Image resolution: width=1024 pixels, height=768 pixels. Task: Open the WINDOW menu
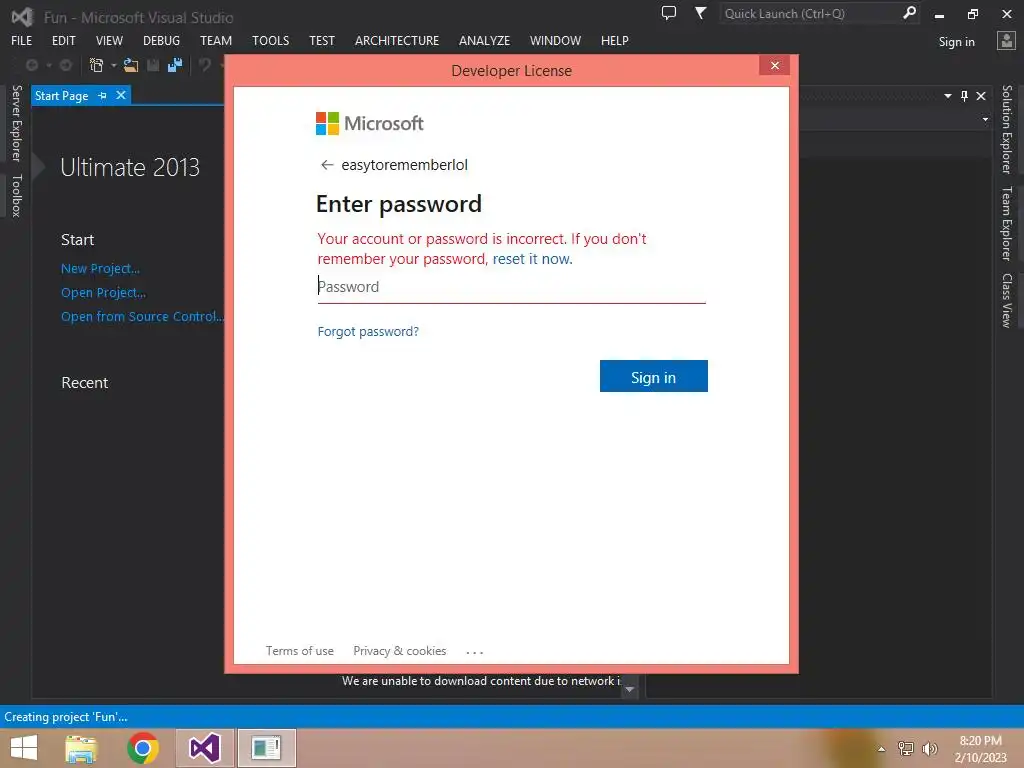[x=555, y=40]
